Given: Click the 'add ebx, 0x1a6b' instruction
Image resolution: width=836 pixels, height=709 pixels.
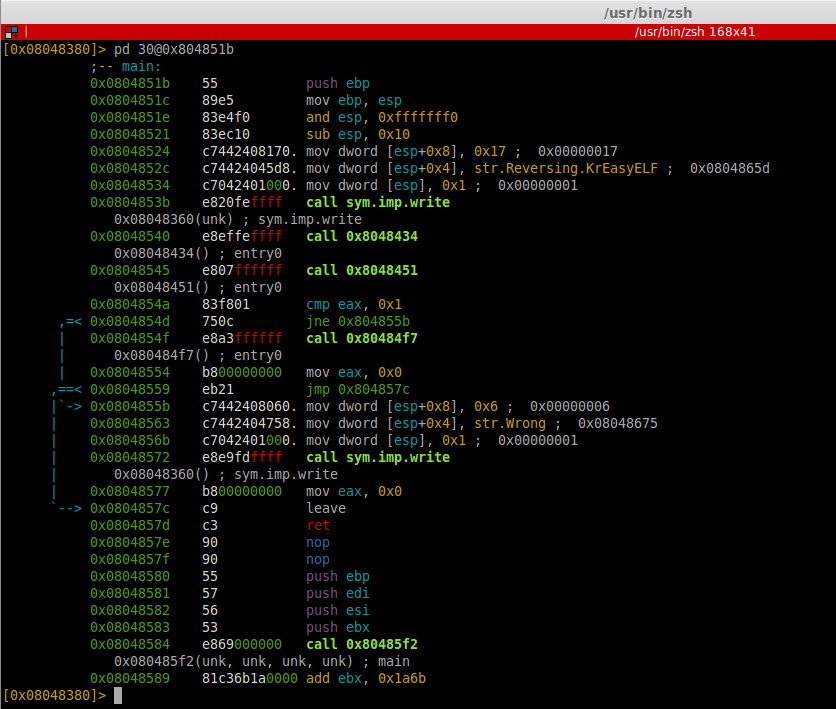Looking at the screenshot, I should (366, 679).
